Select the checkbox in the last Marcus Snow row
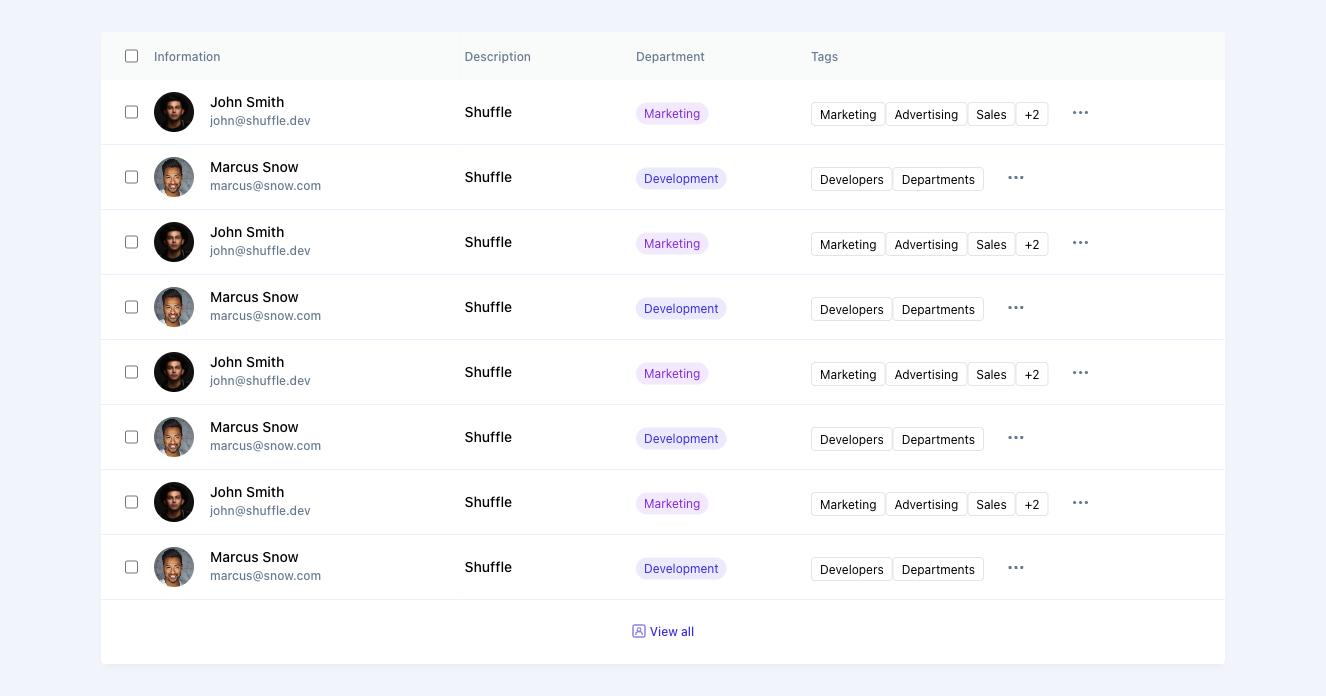 click(131, 567)
